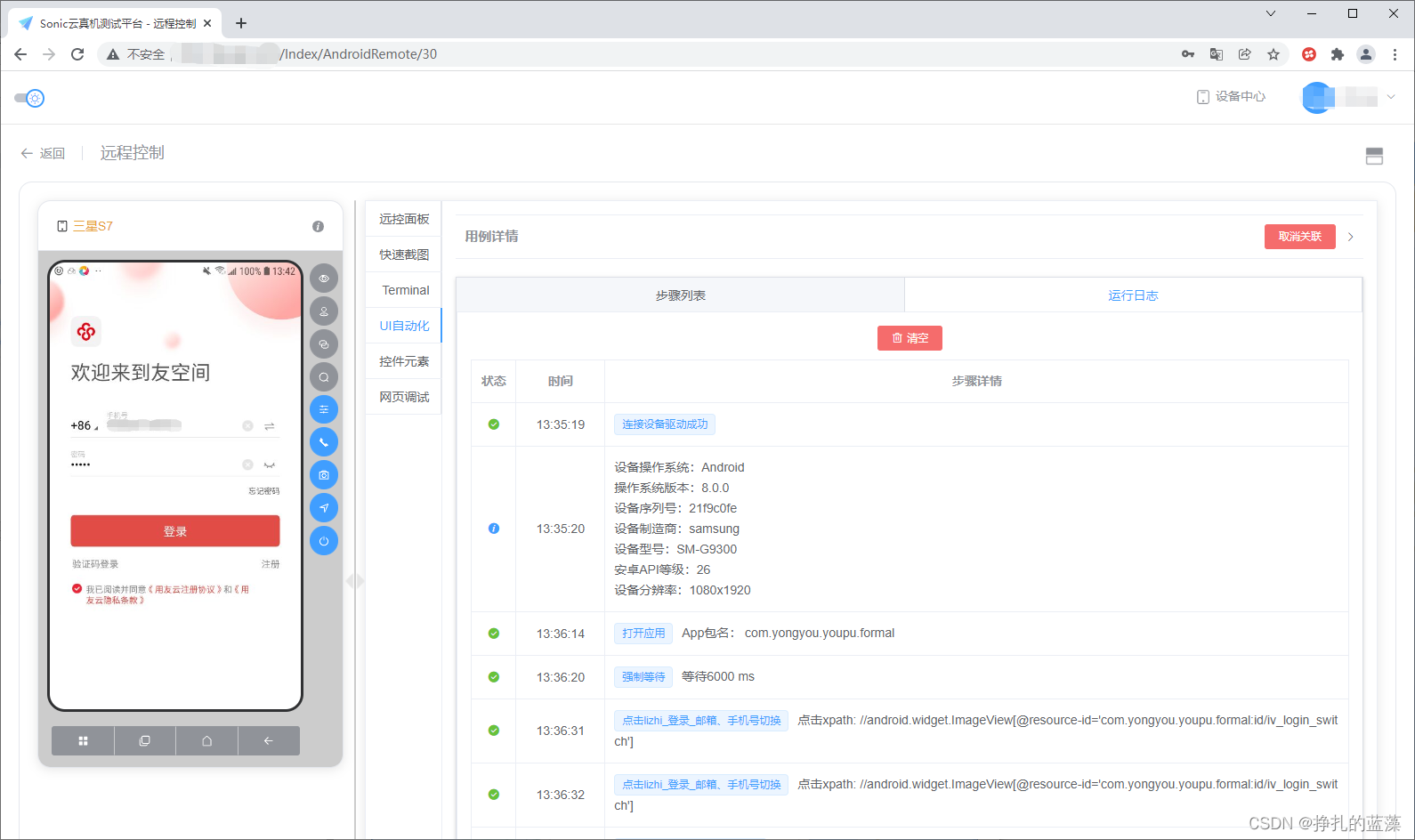Click 注册 link on phone screen
Screen dimensions: 1415x840
[271, 564]
